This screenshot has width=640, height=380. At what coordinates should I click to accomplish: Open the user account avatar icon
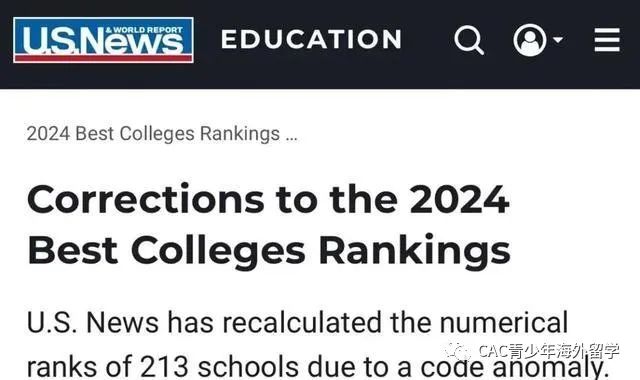(x=530, y=40)
